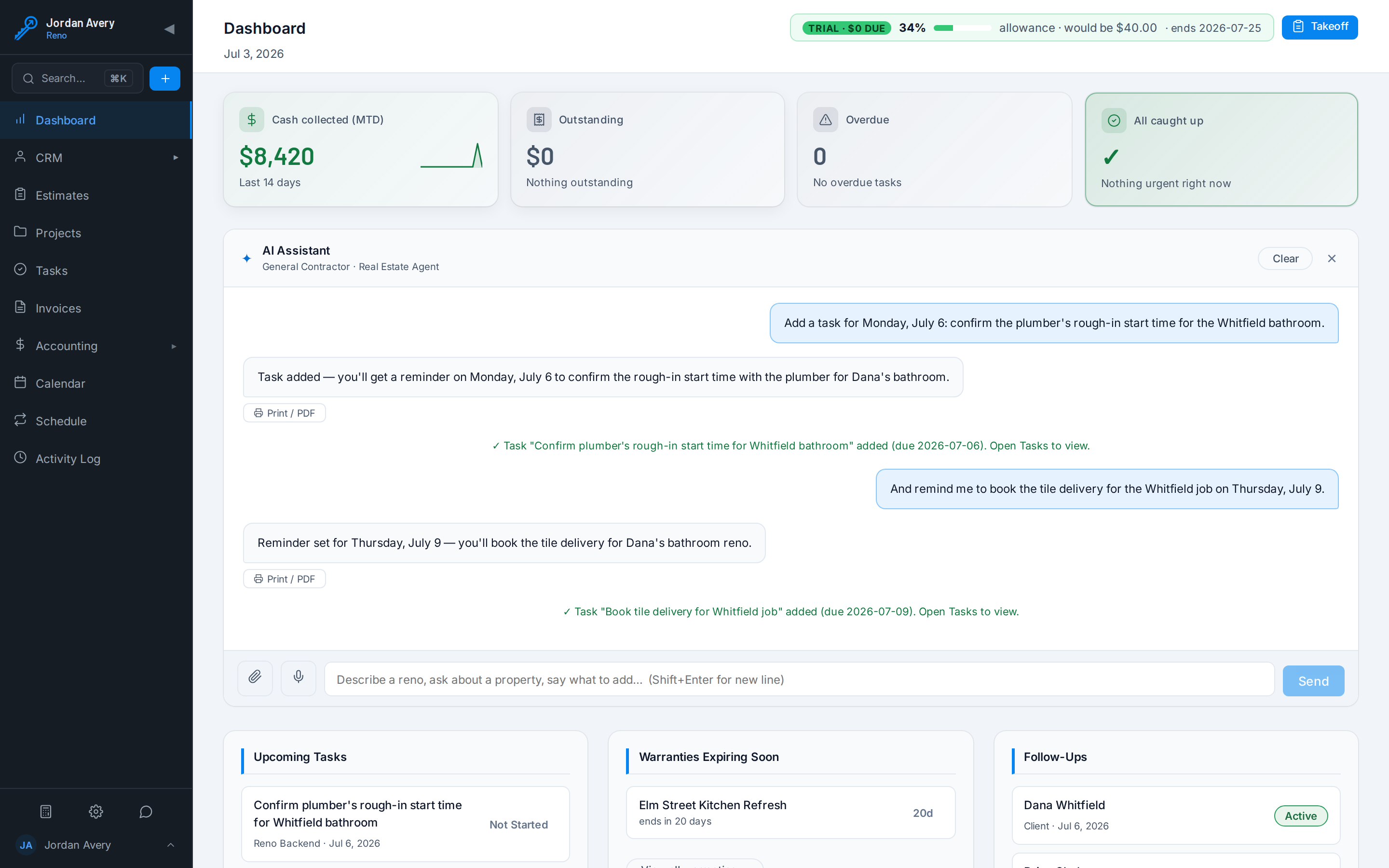Open Calendar in the sidebar

click(95, 383)
